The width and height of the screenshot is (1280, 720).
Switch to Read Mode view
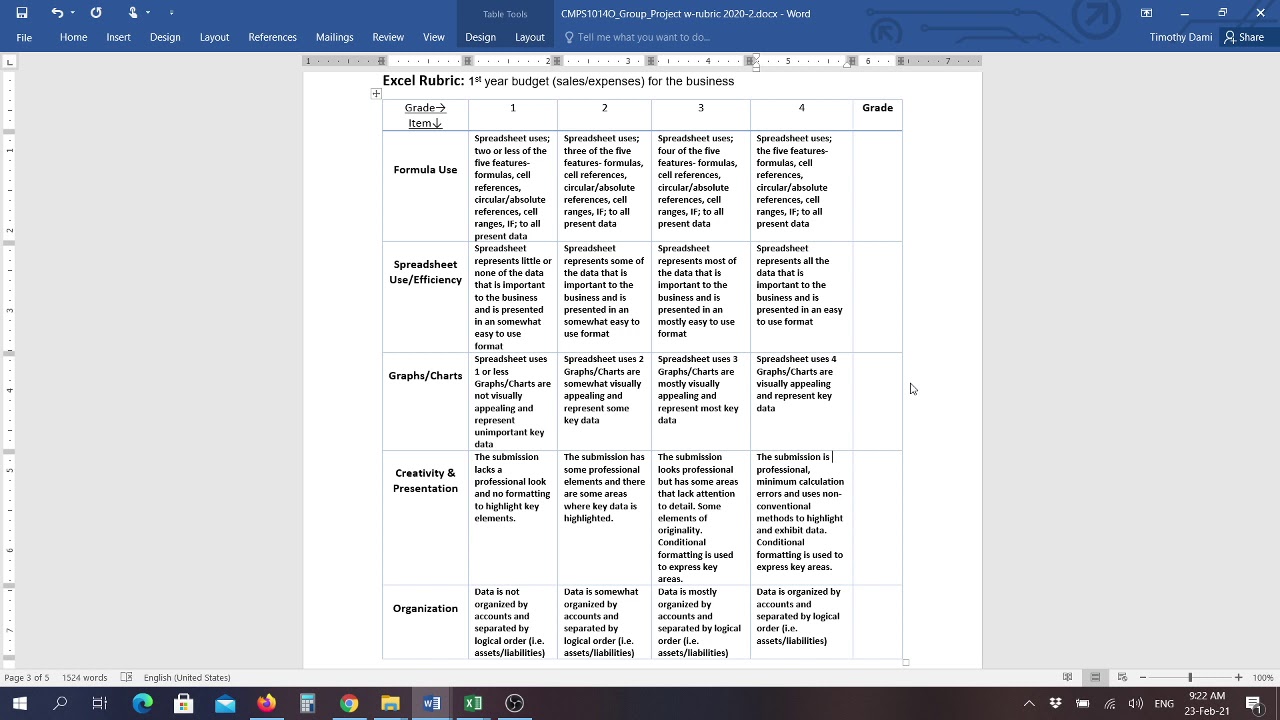[1067, 677]
